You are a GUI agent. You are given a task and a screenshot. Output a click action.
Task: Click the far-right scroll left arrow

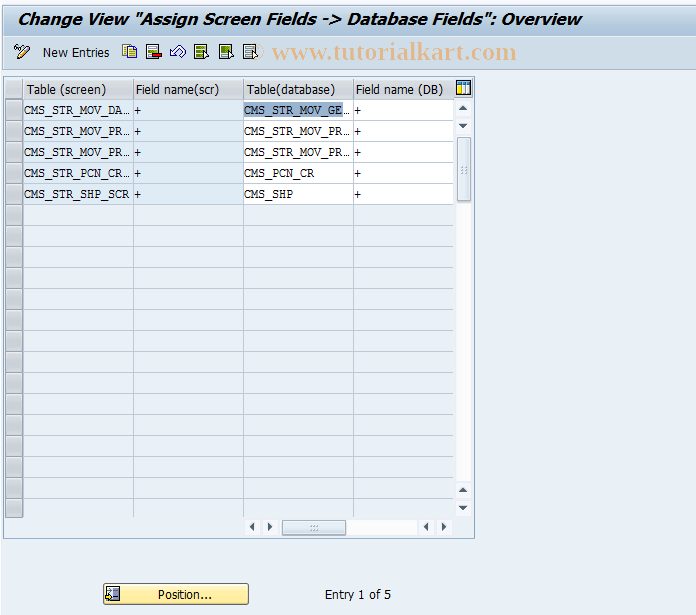click(x=426, y=527)
